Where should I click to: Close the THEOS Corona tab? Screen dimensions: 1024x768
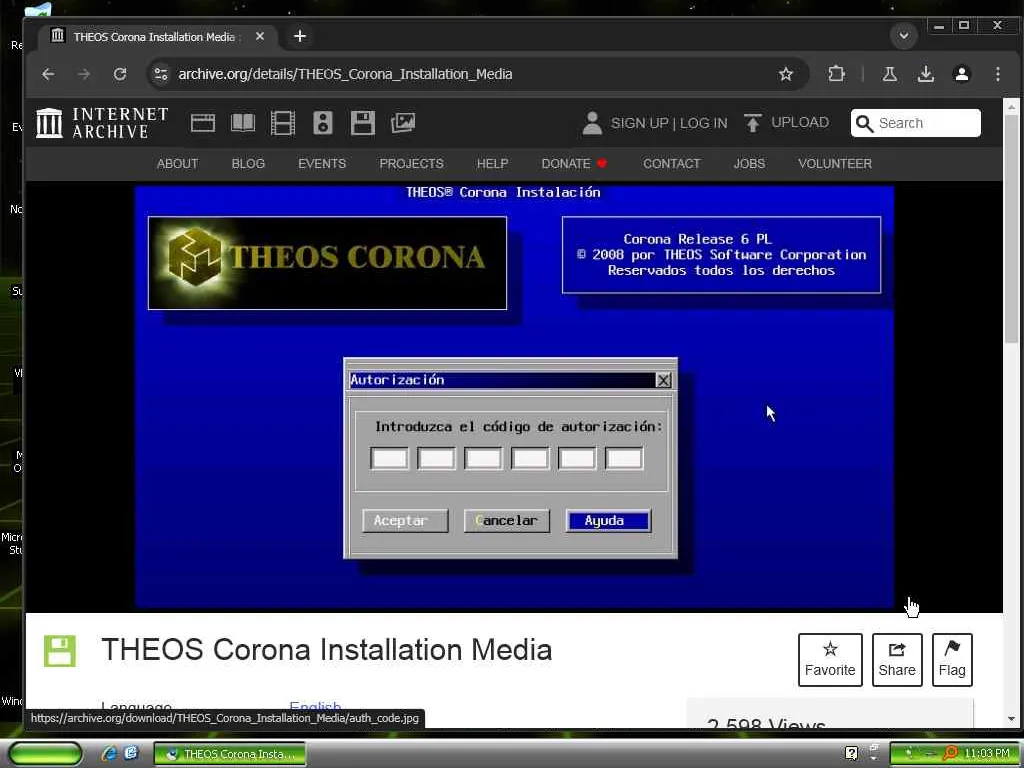click(x=260, y=37)
